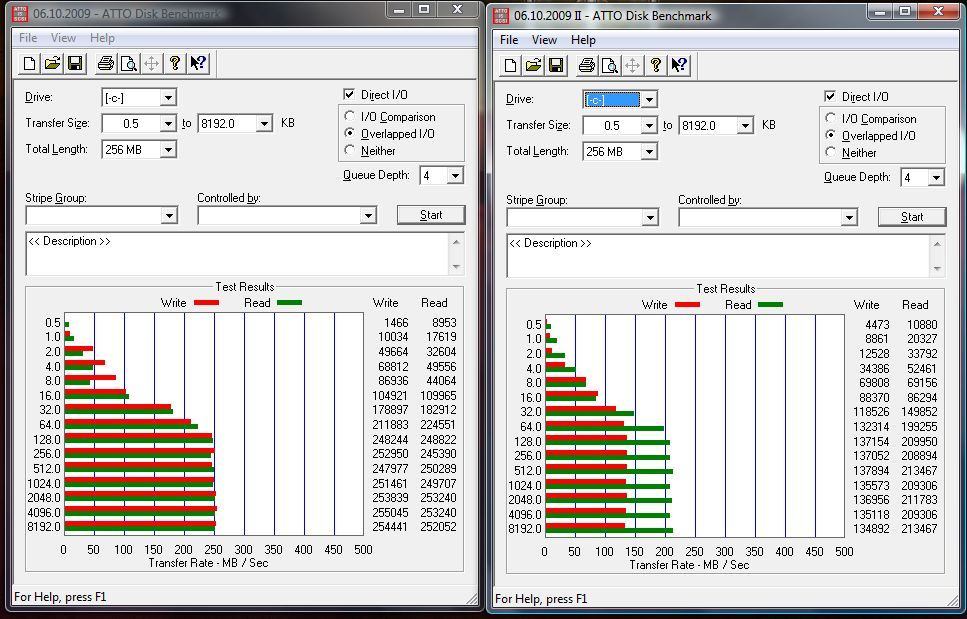Select Neither radio in left window

tap(350, 150)
